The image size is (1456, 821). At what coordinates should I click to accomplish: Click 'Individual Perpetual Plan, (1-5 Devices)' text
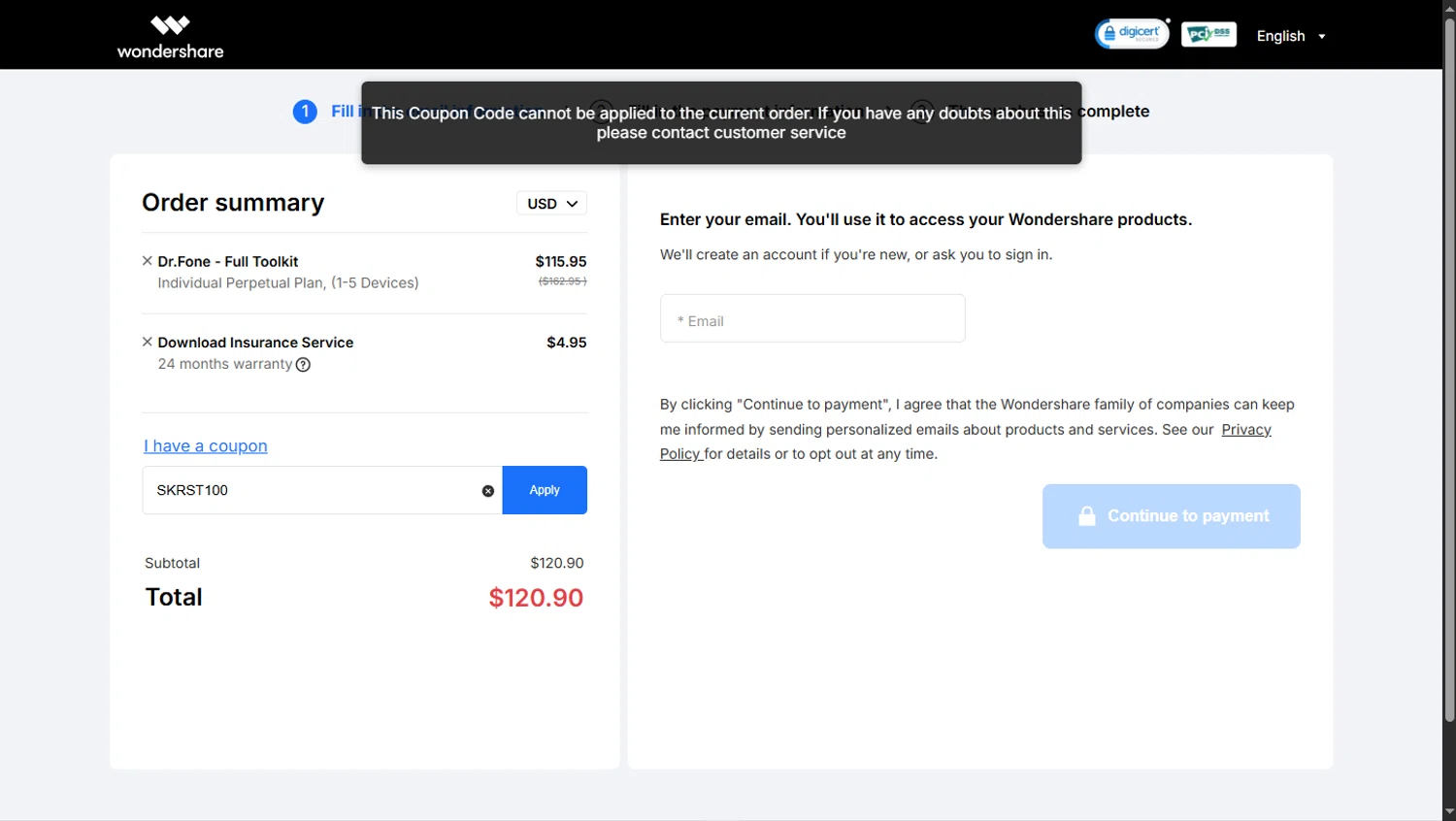pos(288,282)
